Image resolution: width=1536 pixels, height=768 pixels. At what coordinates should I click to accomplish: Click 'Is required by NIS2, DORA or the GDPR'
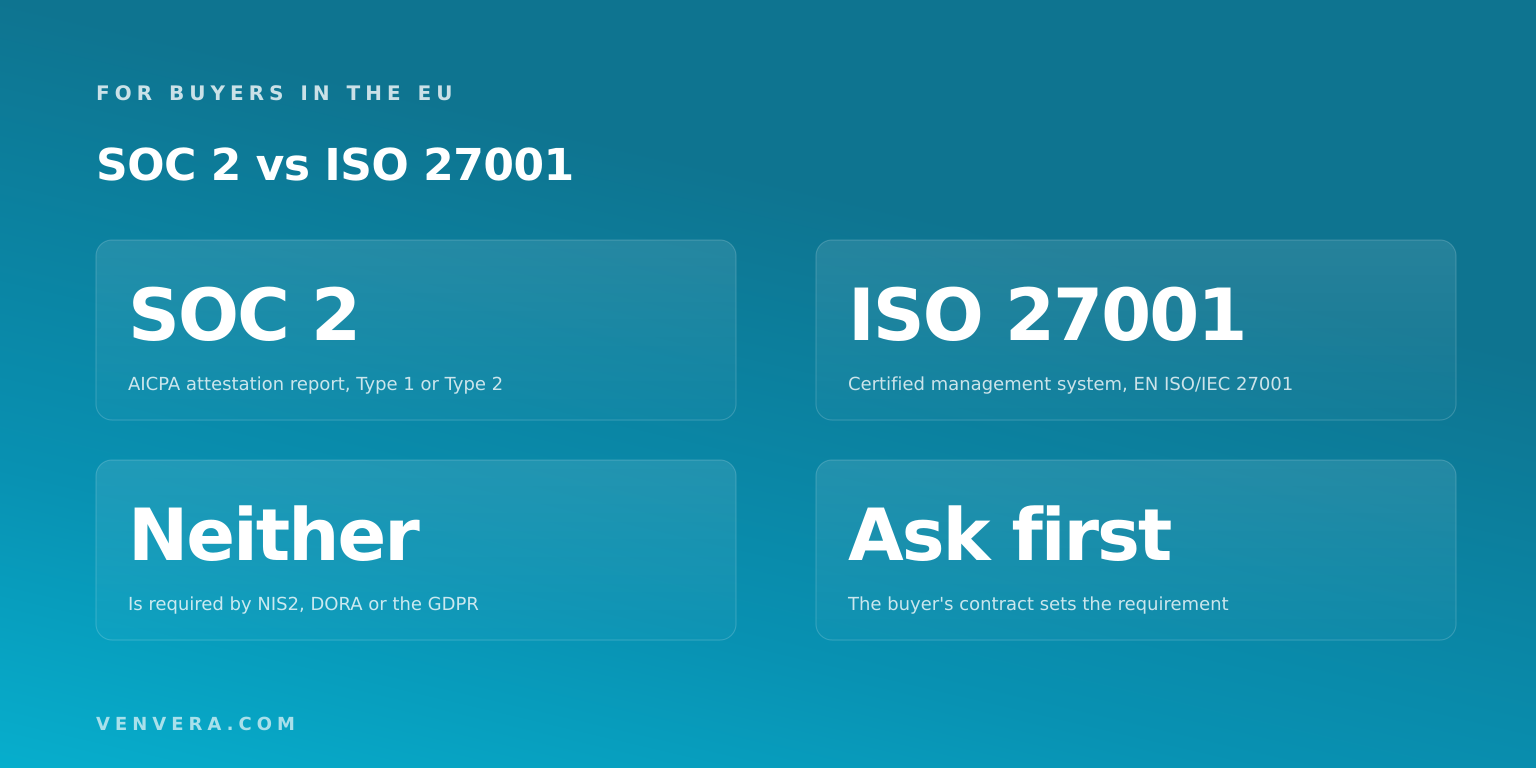pyautogui.click(x=303, y=604)
